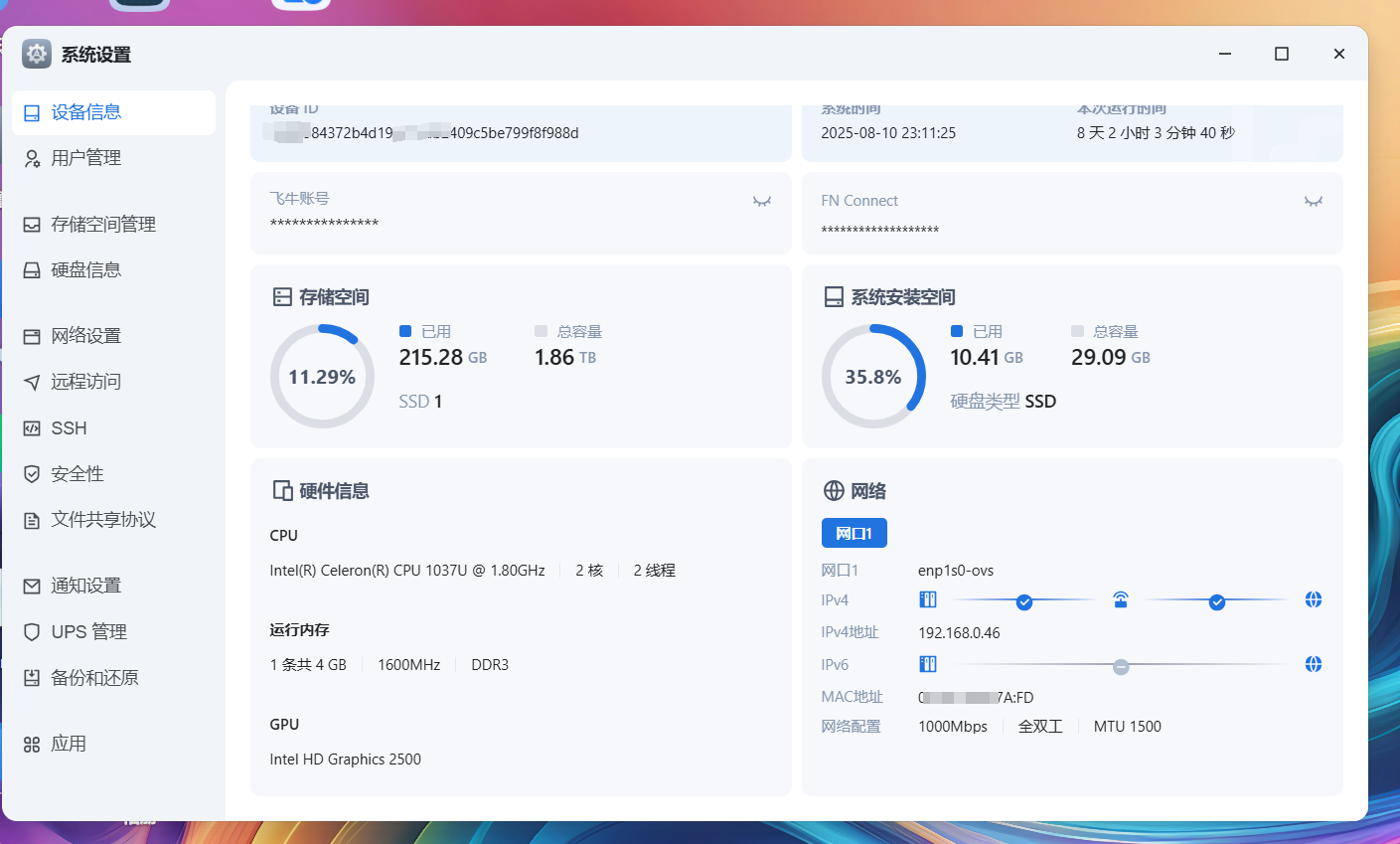
Task: Click the 设备信息 monitor icon in sidebar
Action: tap(32, 113)
